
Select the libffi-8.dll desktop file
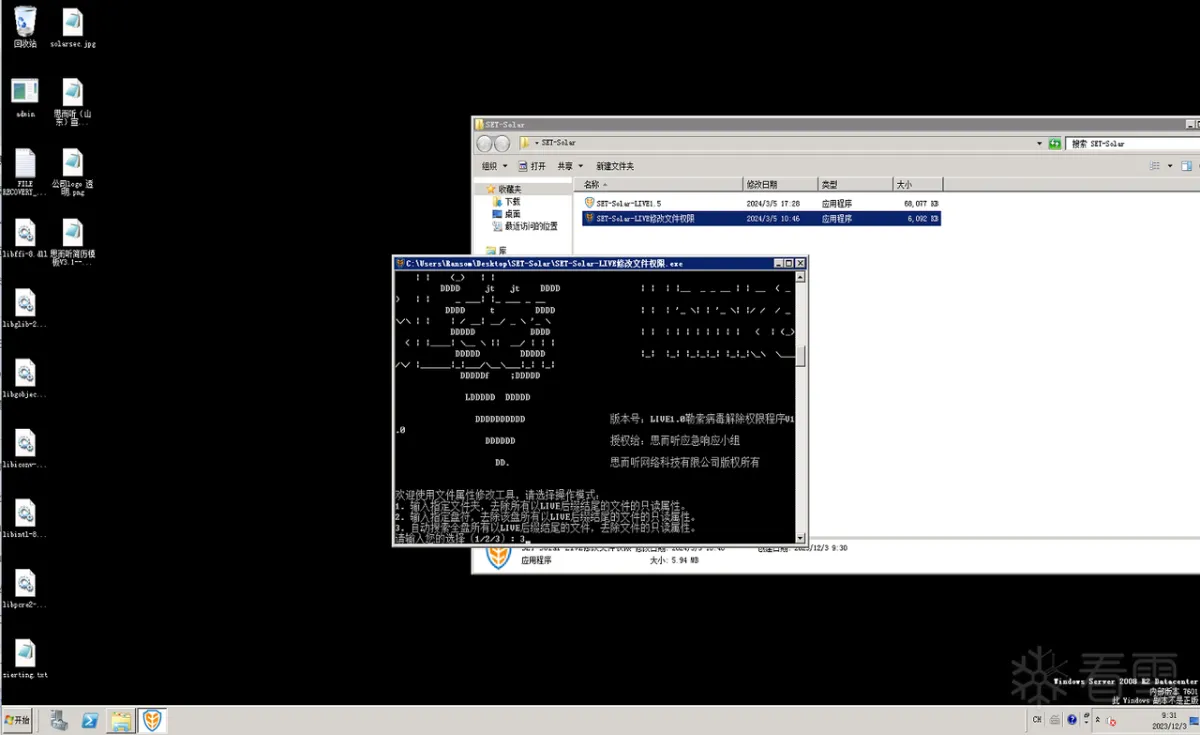[x=25, y=240]
